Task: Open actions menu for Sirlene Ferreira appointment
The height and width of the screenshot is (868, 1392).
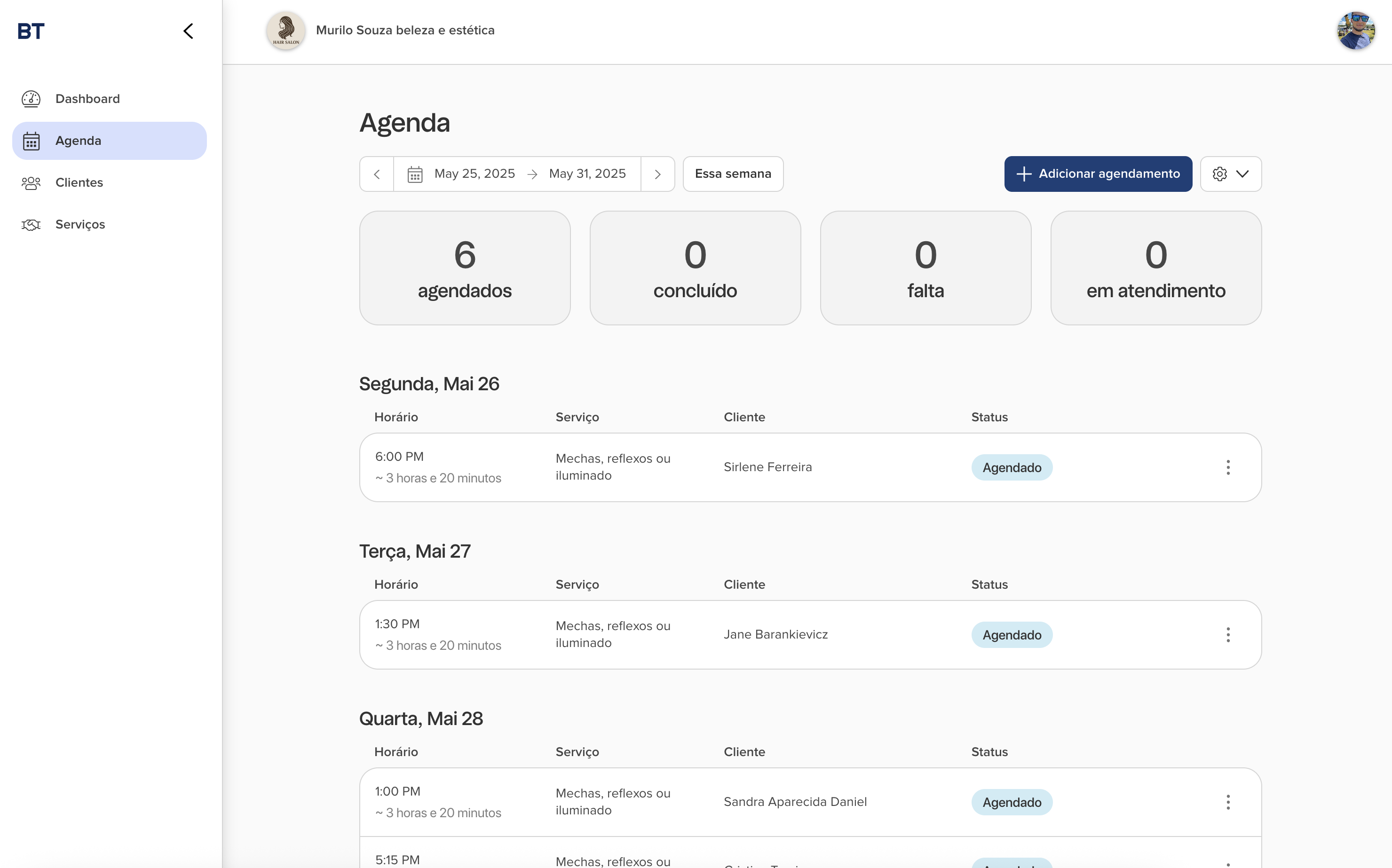Action: [x=1228, y=467]
